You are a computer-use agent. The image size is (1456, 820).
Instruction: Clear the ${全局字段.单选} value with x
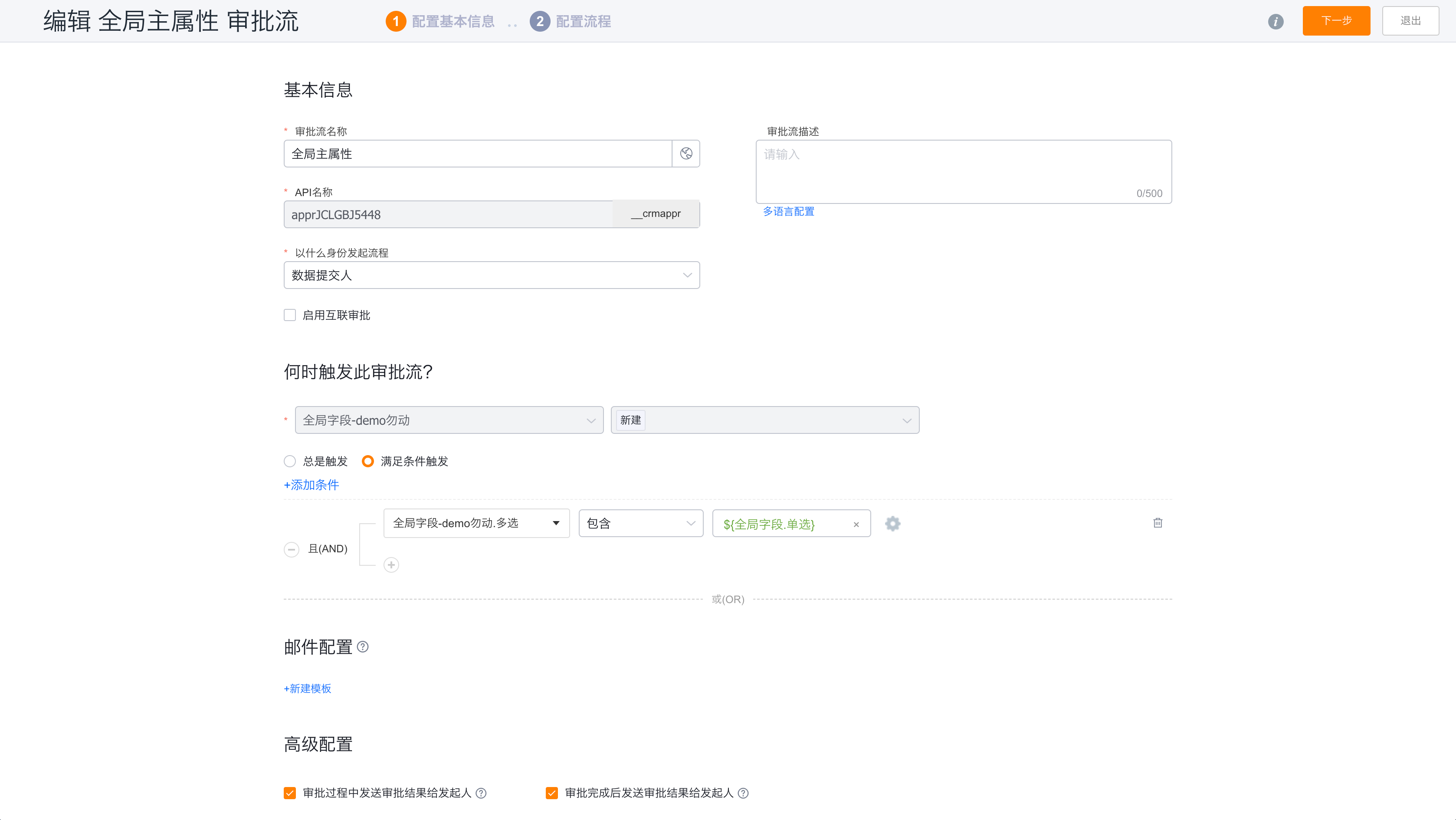856,525
